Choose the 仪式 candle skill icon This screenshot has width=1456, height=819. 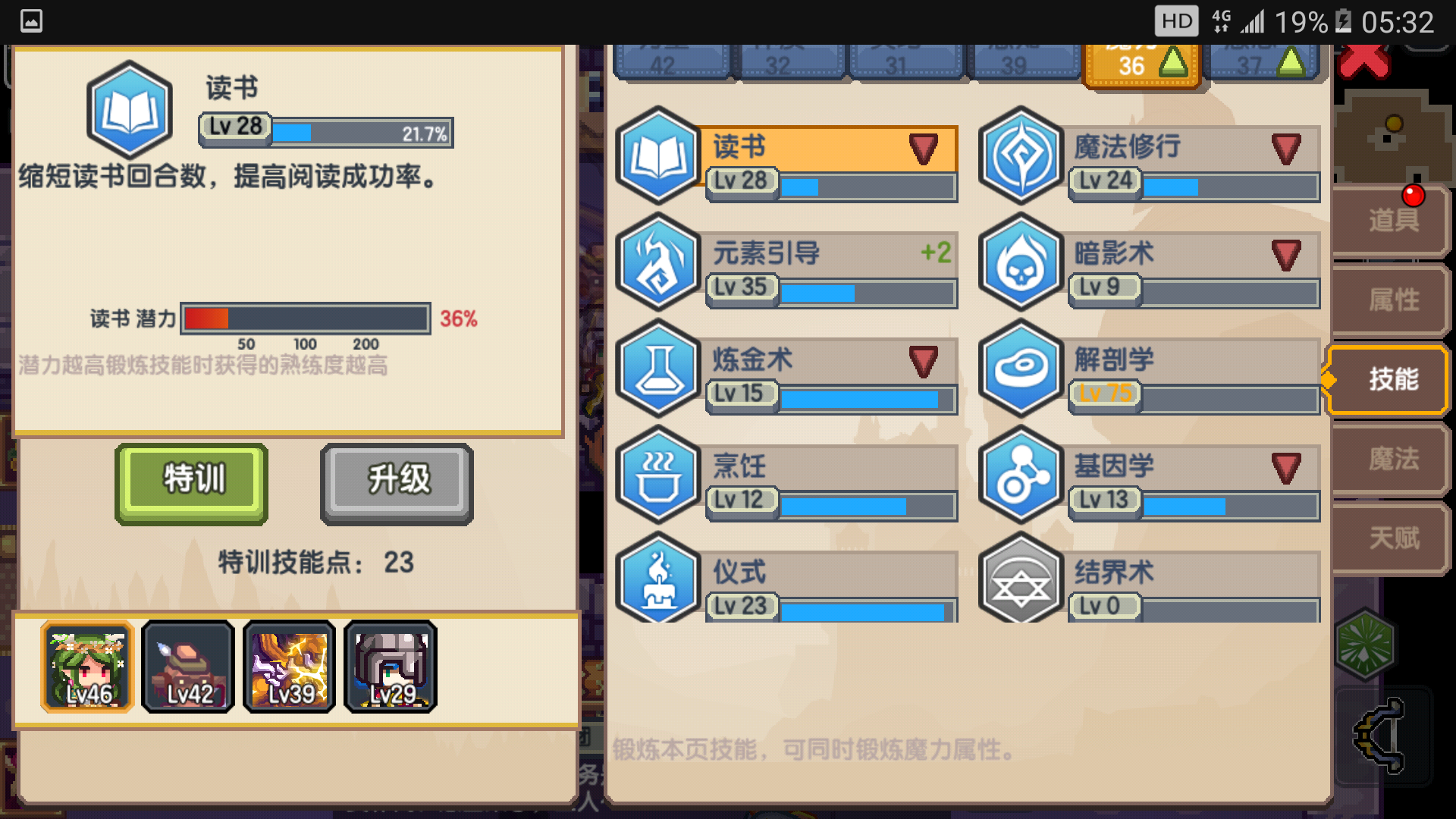658,578
